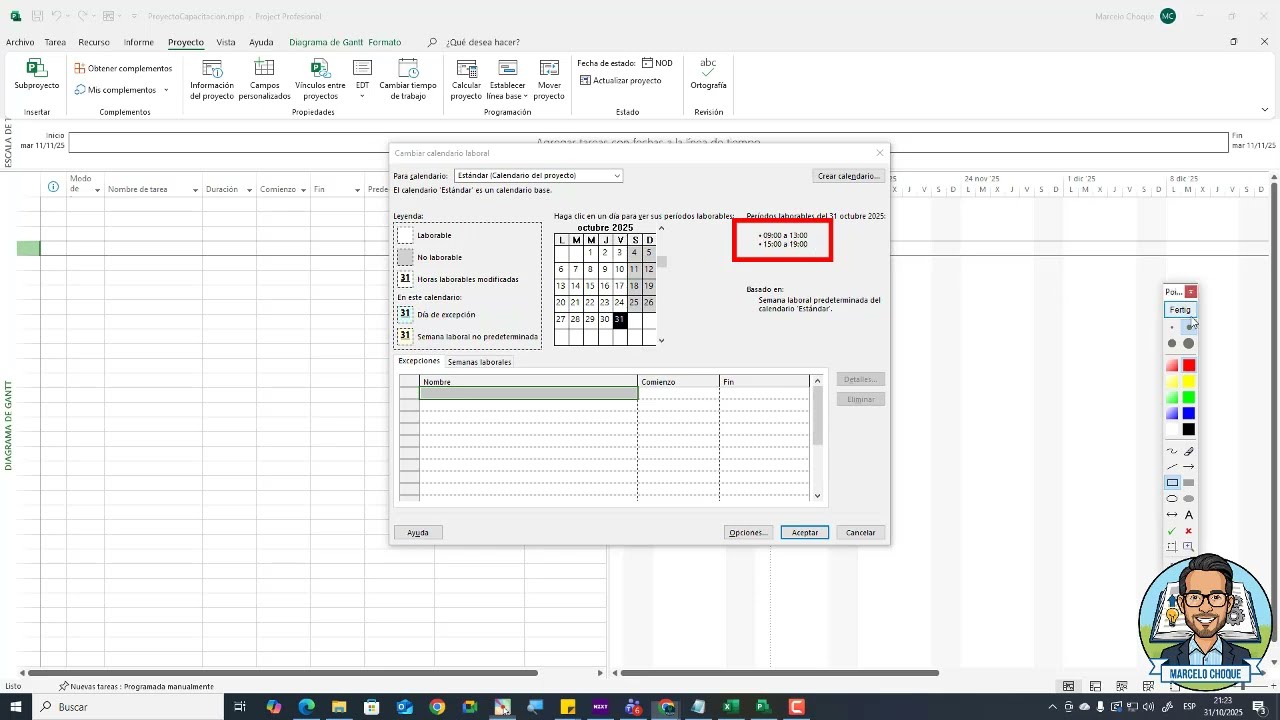Open Duración column filter arrow
The width and height of the screenshot is (1280, 720).
tap(250, 190)
